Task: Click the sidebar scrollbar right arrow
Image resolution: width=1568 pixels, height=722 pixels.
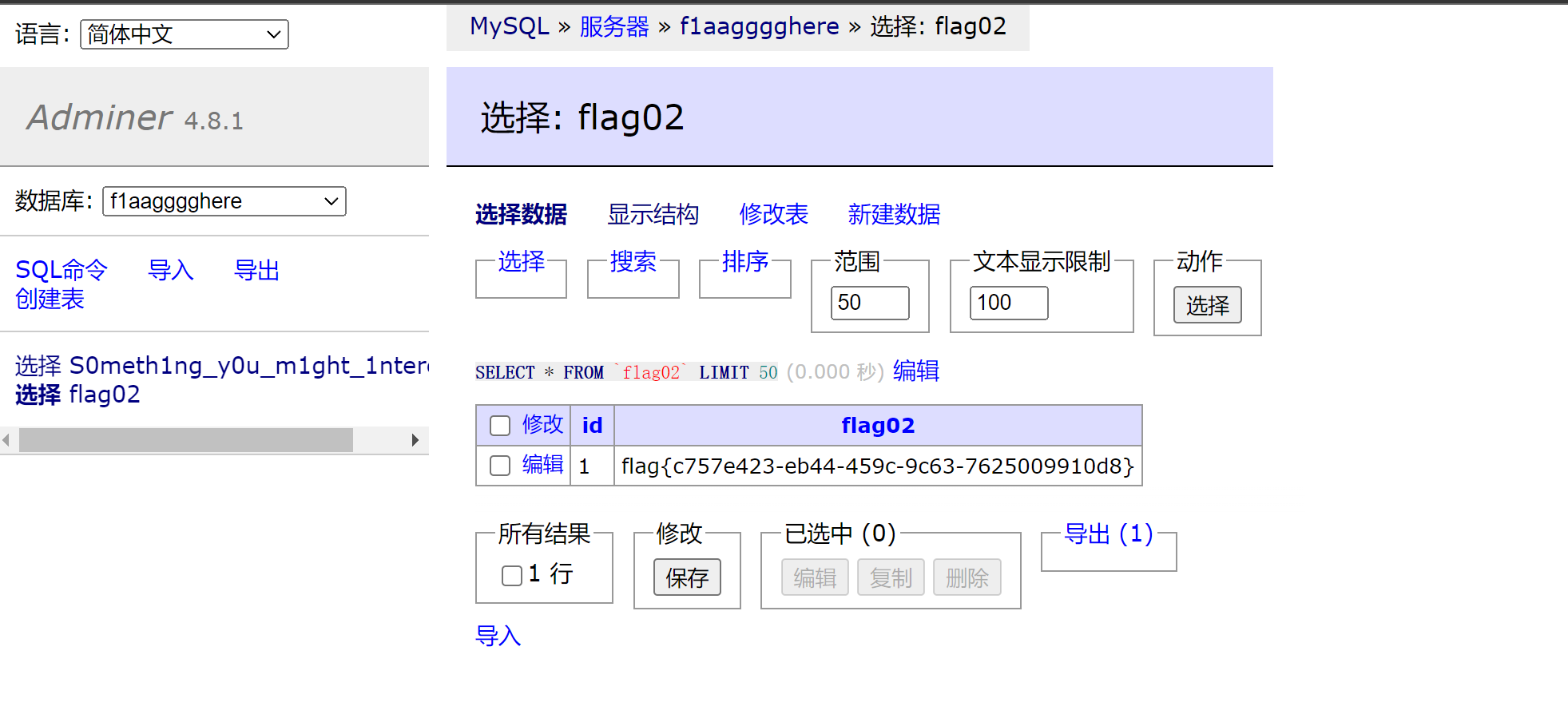Action: (x=415, y=440)
